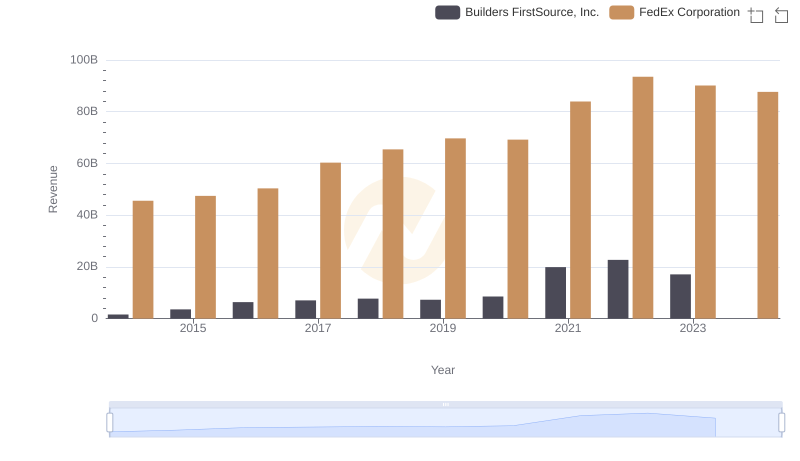Click the Year axis title
Viewport: 800px width, 461px height.
(443, 370)
